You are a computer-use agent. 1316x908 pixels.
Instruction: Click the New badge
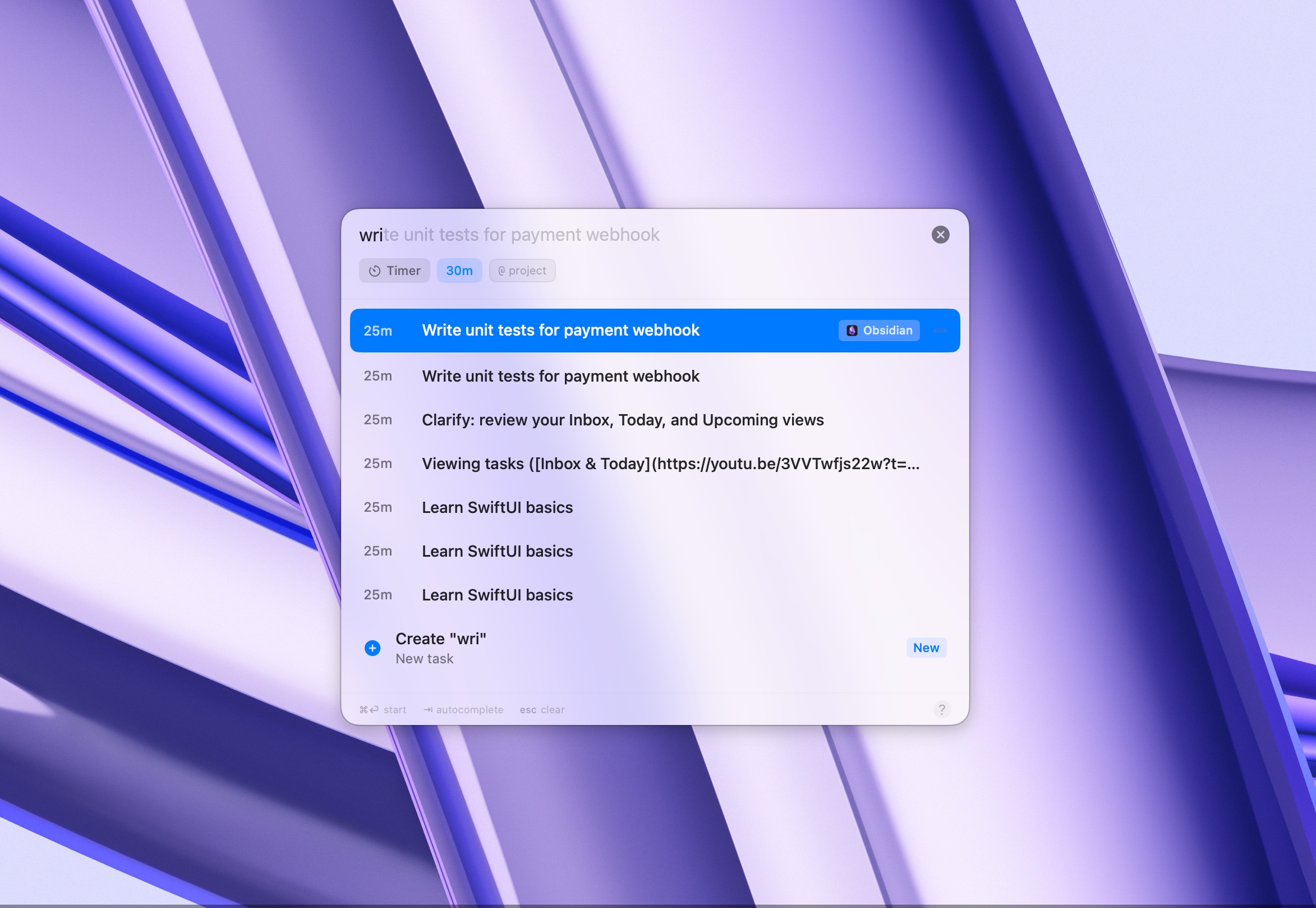tap(926, 648)
